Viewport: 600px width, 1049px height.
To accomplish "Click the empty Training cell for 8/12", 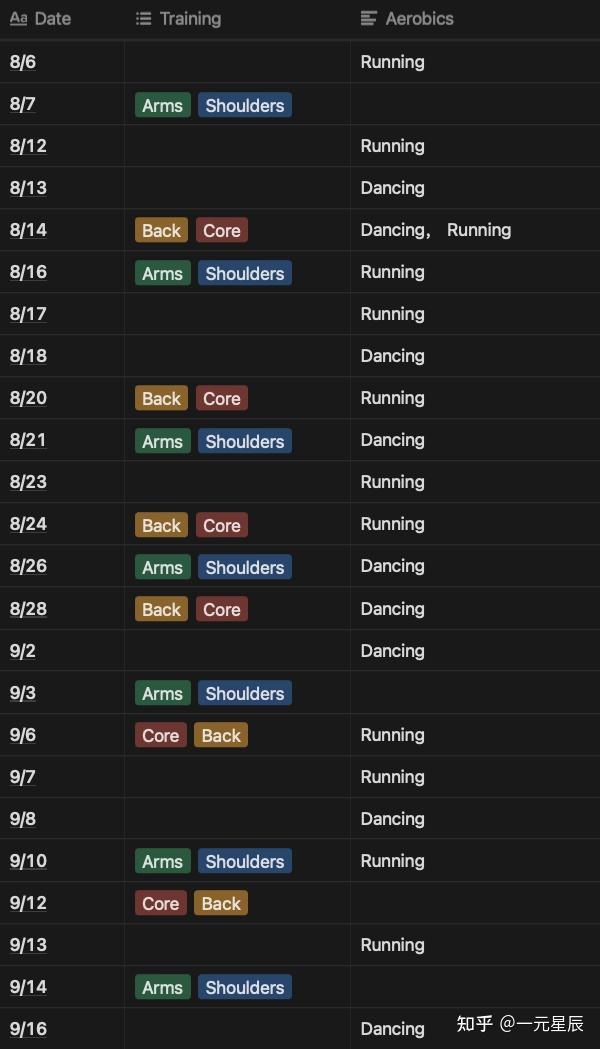I will coord(237,146).
